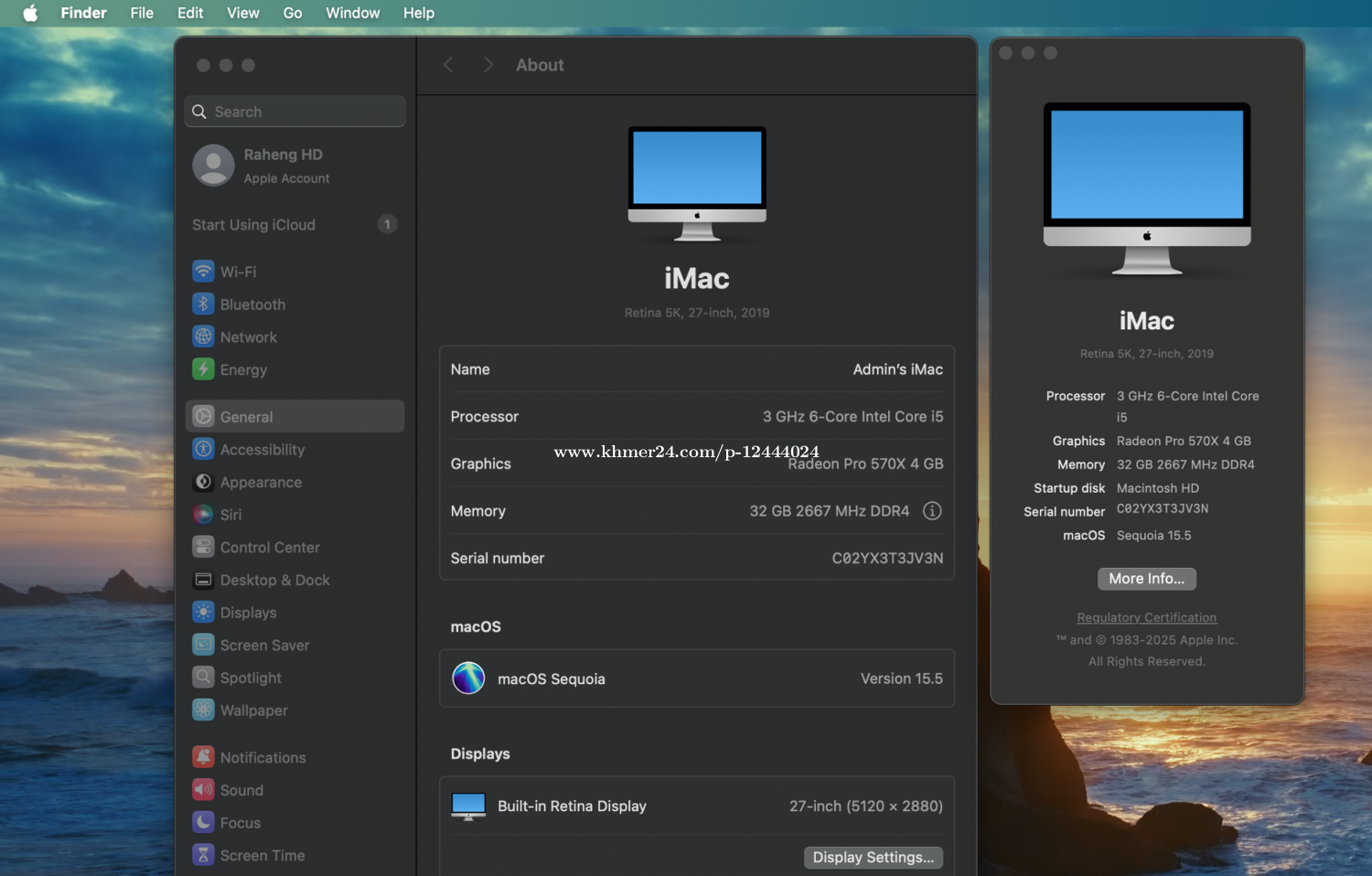Click the iMac image in About This Mac window

[1147, 188]
